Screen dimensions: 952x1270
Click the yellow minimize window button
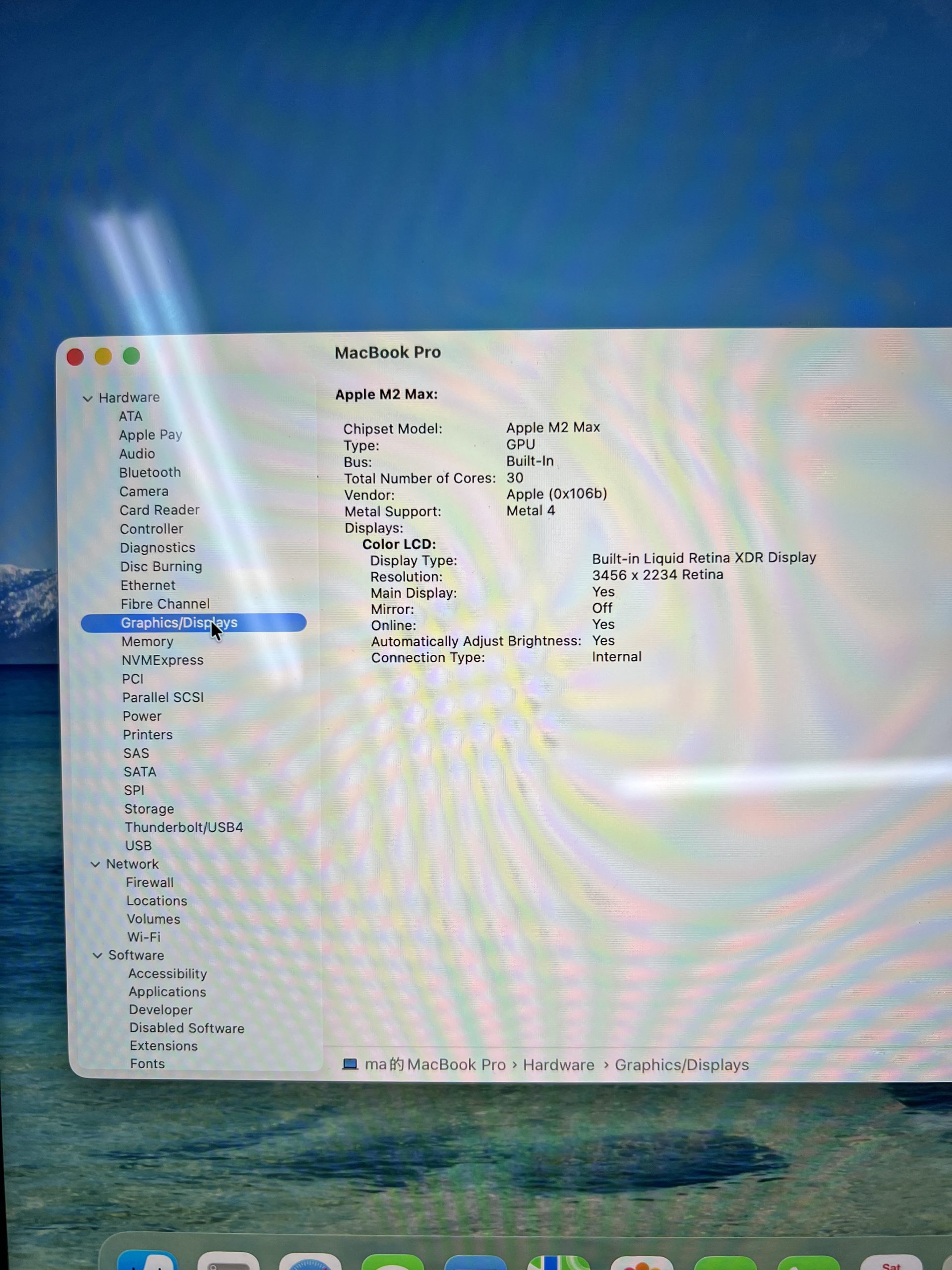pos(103,357)
